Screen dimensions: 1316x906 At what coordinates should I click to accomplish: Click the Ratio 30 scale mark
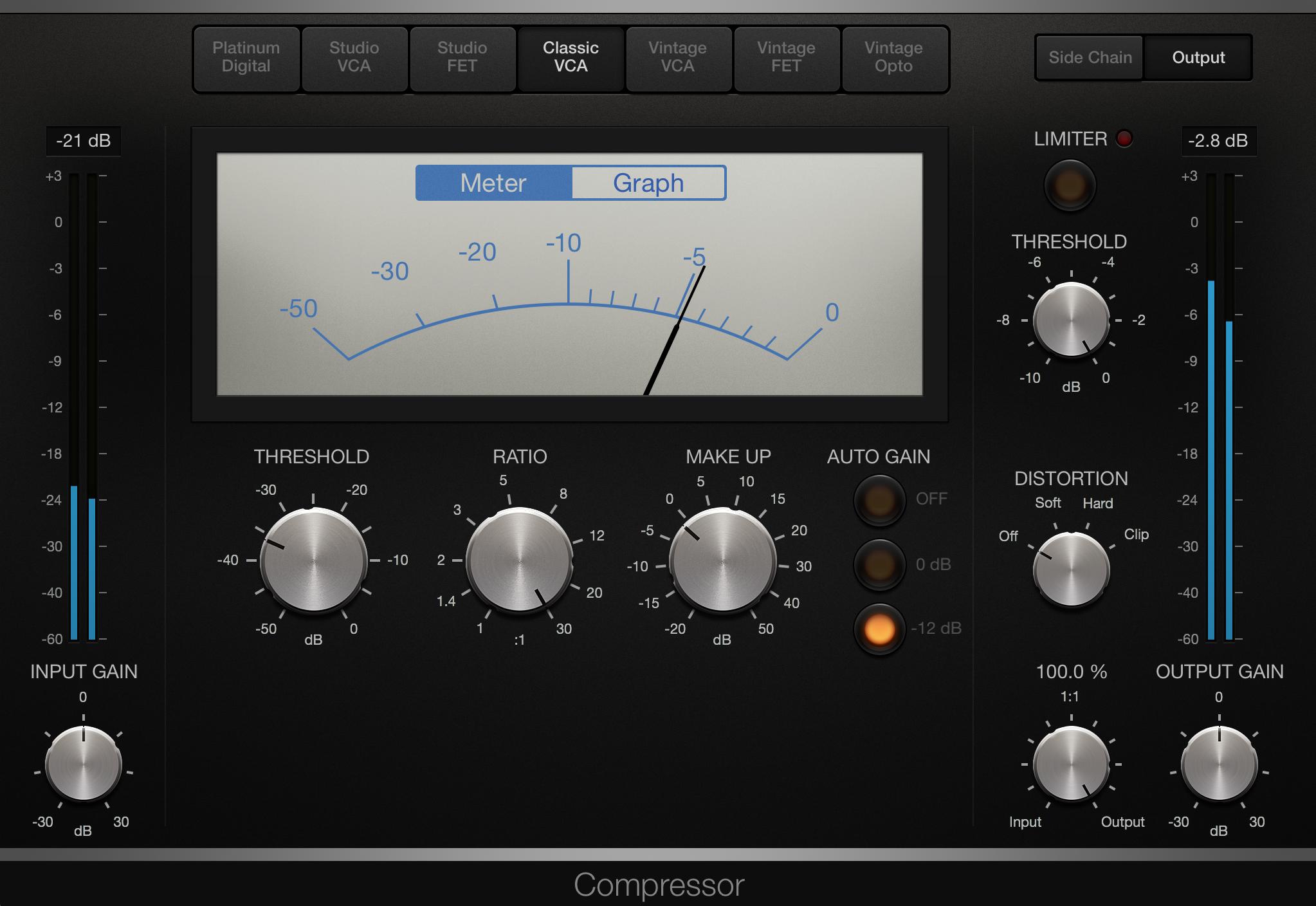click(563, 629)
